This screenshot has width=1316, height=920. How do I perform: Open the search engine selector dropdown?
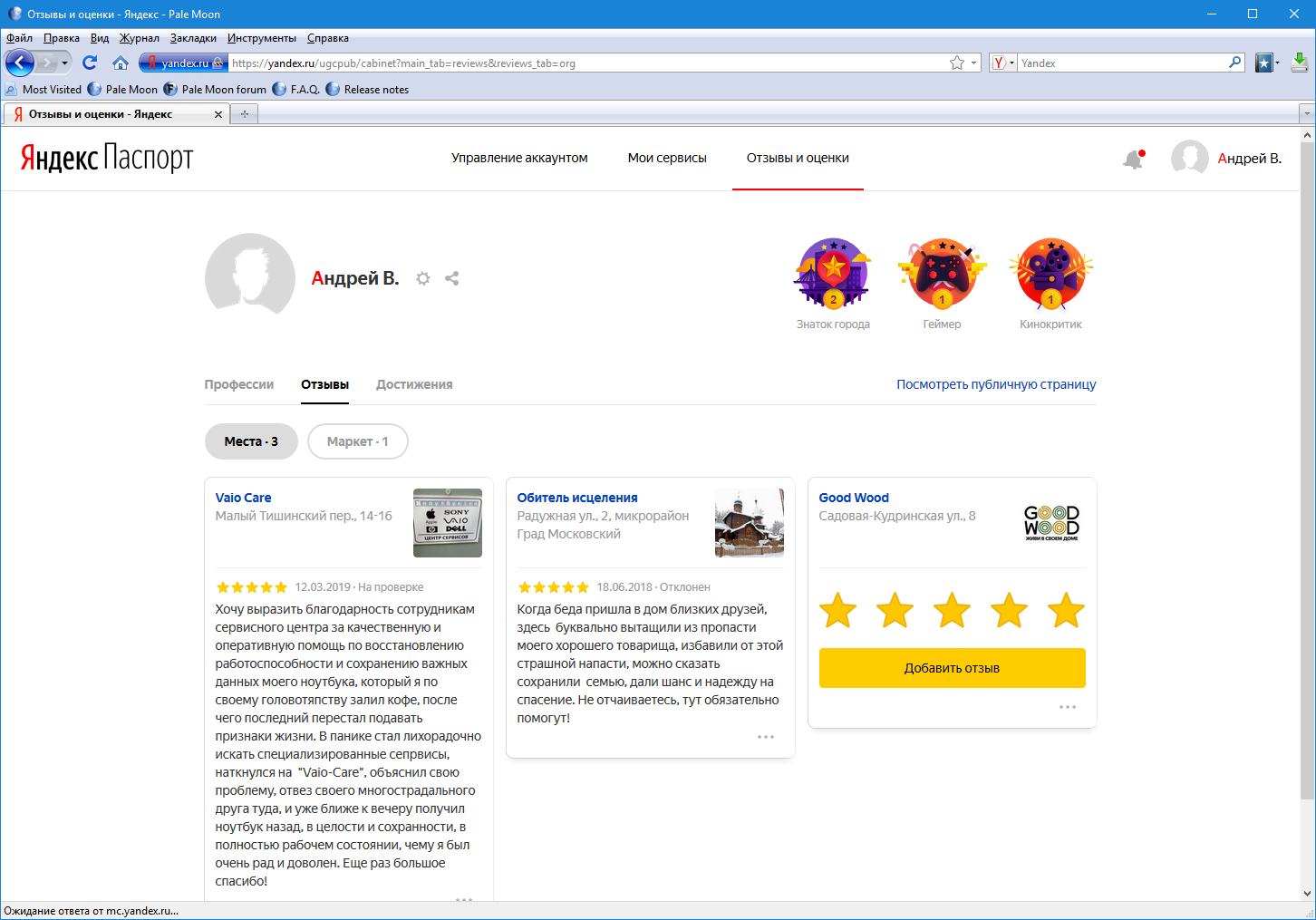1002,63
